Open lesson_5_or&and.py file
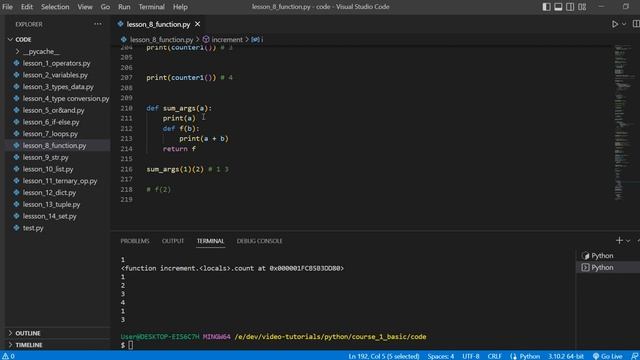640x360 pixels. click(x=57, y=110)
